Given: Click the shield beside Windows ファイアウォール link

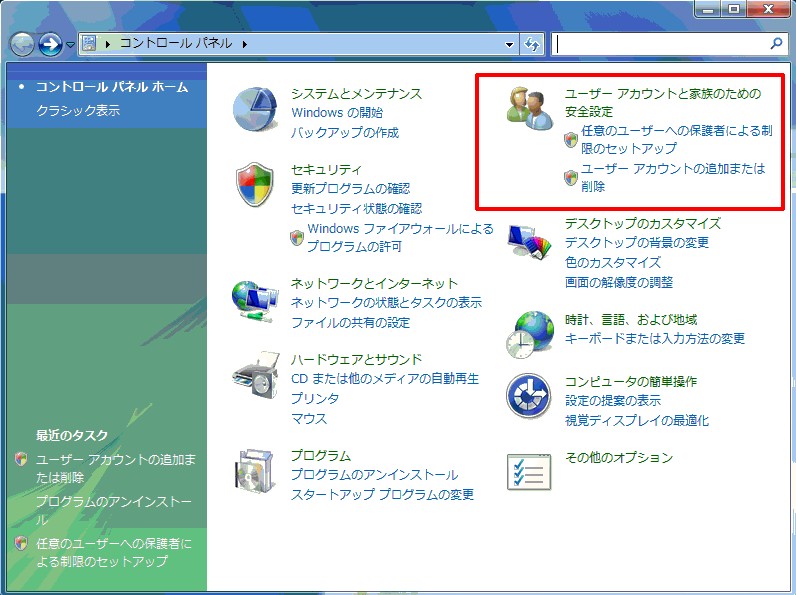Looking at the screenshot, I should tap(297, 237).
